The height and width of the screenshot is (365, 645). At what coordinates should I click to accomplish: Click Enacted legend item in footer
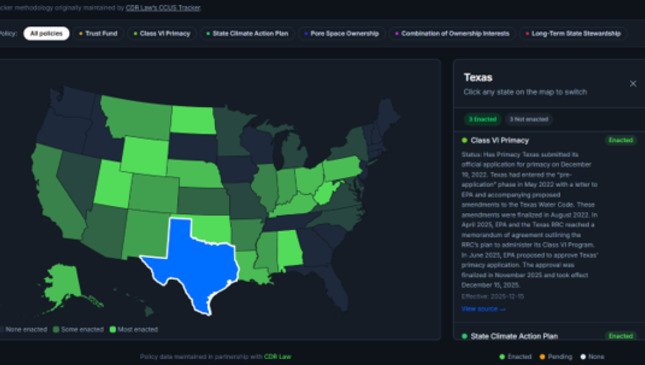point(515,357)
